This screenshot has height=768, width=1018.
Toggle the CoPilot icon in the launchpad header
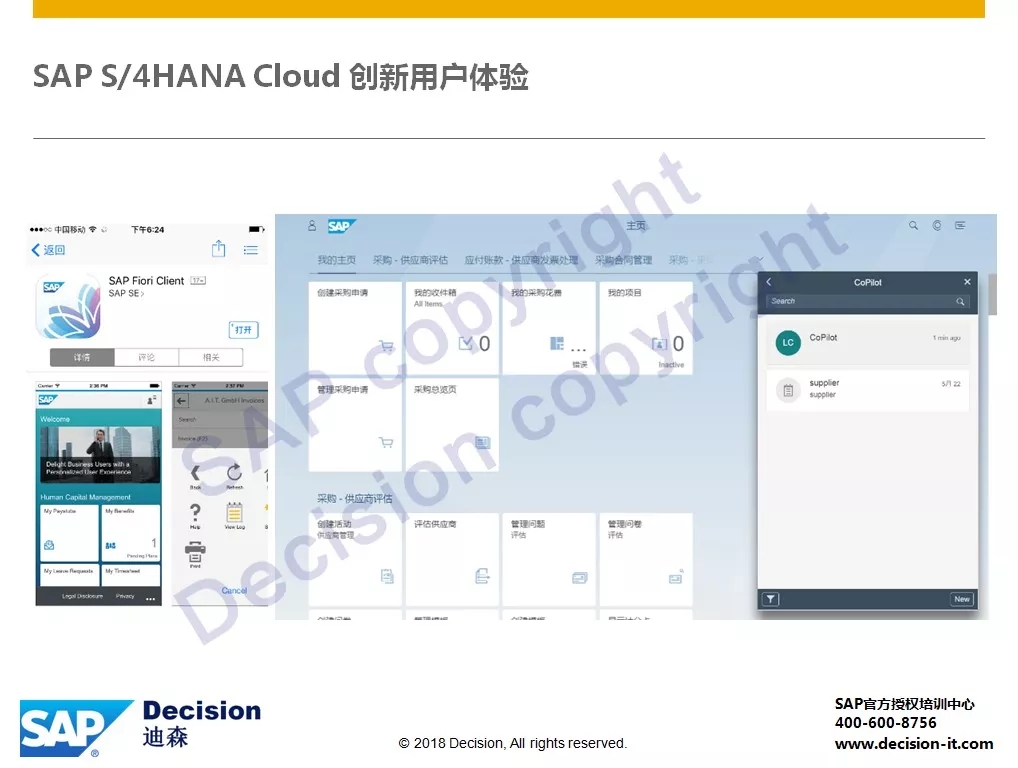tap(937, 225)
